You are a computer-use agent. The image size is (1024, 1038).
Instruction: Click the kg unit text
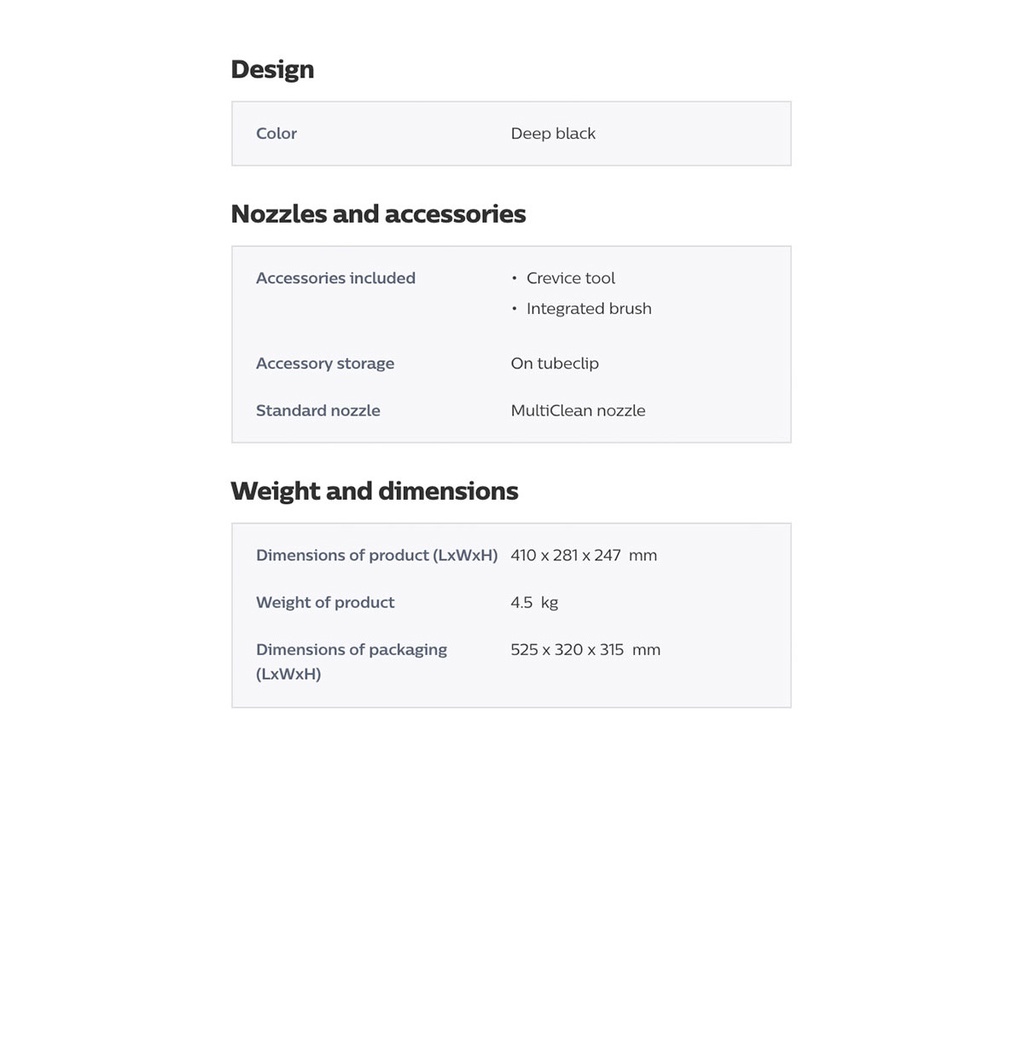(x=549, y=602)
